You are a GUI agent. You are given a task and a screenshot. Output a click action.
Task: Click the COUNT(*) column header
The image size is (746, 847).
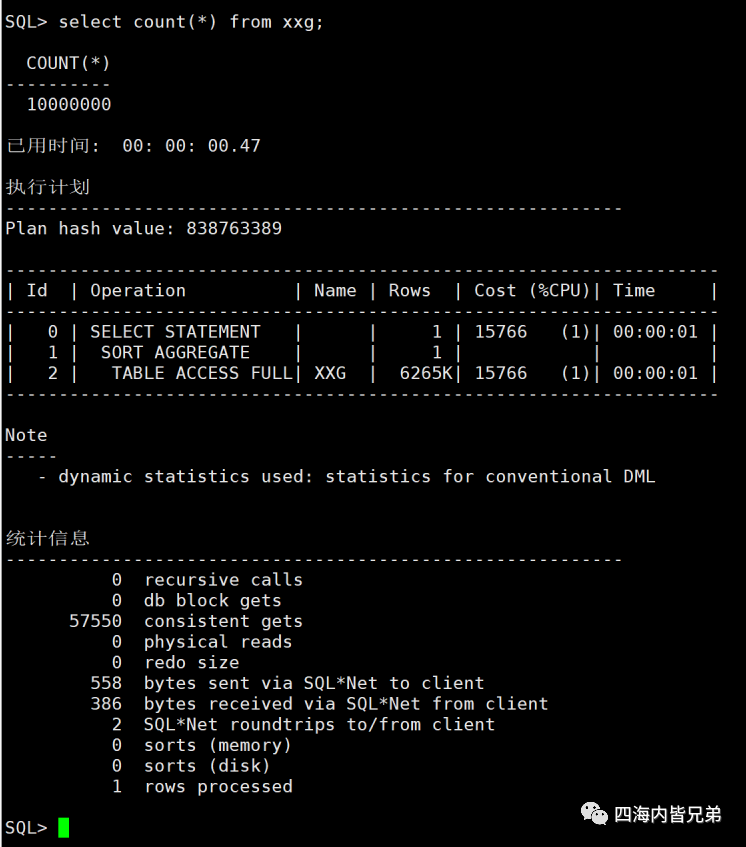click(68, 63)
